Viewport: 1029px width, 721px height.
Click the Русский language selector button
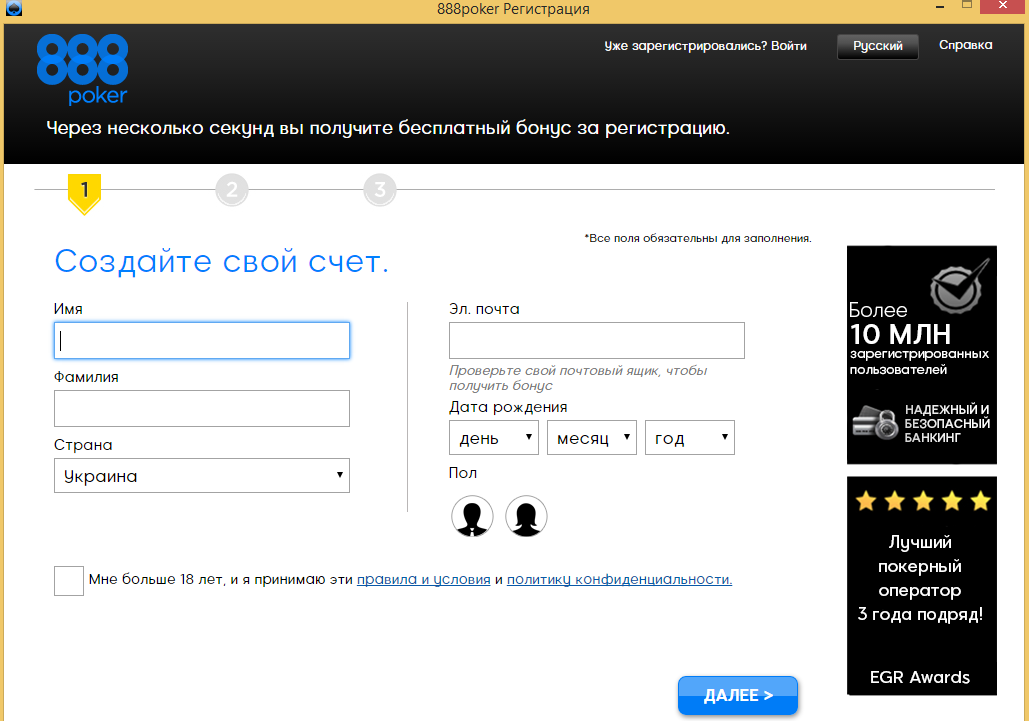tap(878, 46)
